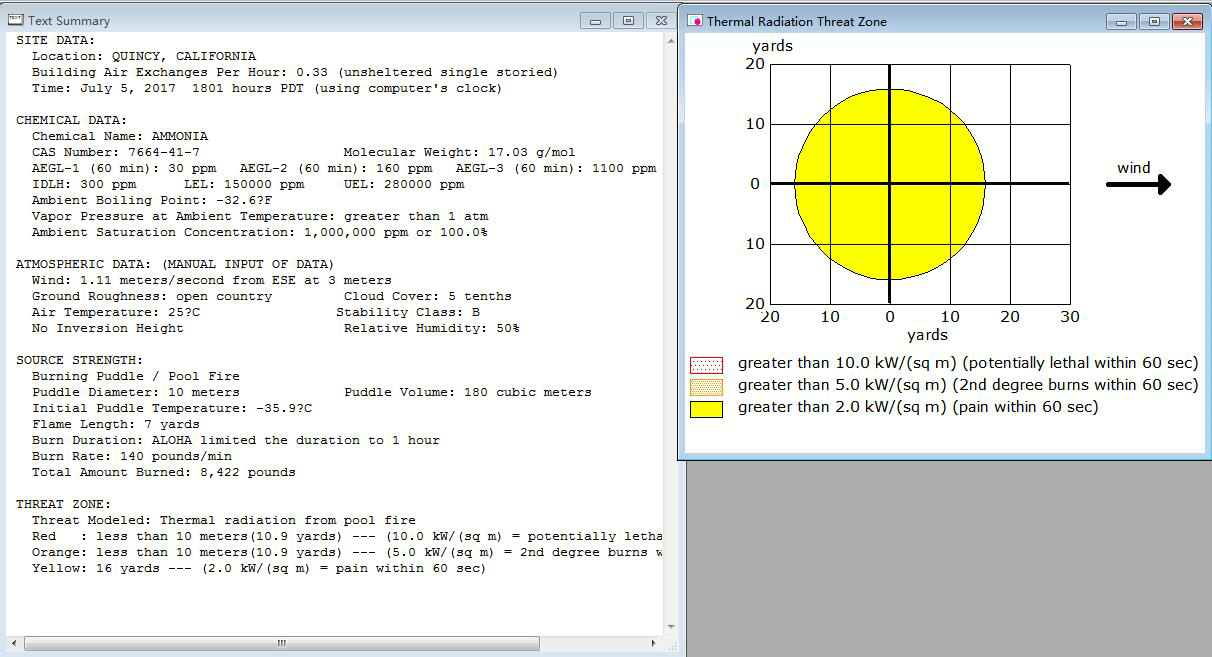Viewport: 1212px width, 657px height.
Task: Click the 'Time: July 5, 2017' line
Action: [267, 88]
